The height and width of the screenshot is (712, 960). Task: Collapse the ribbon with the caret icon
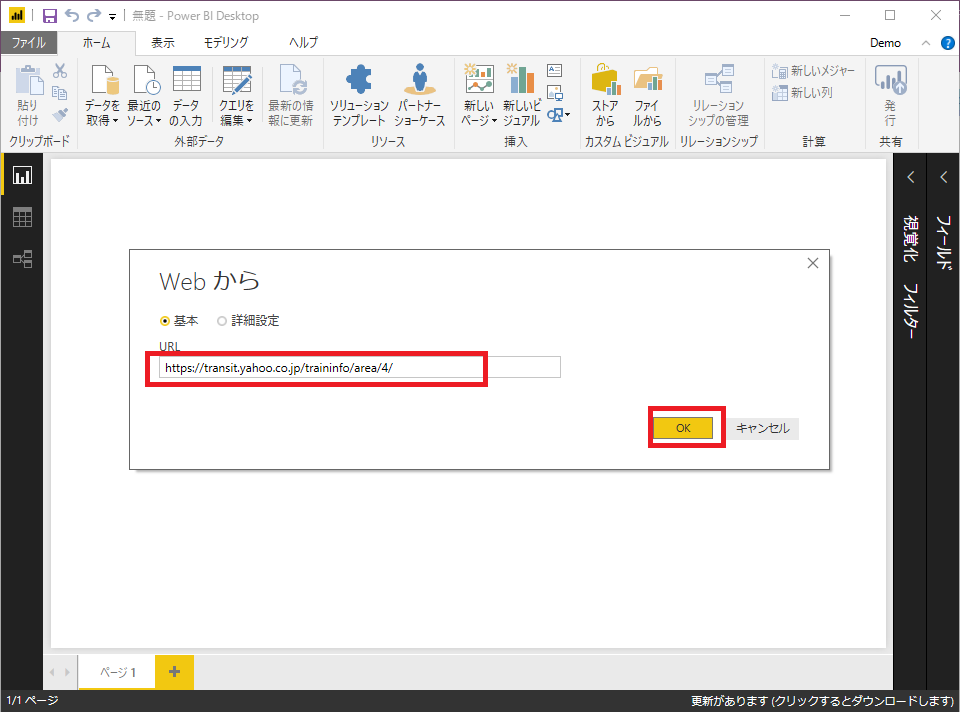pyautogui.click(x=926, y=43)
